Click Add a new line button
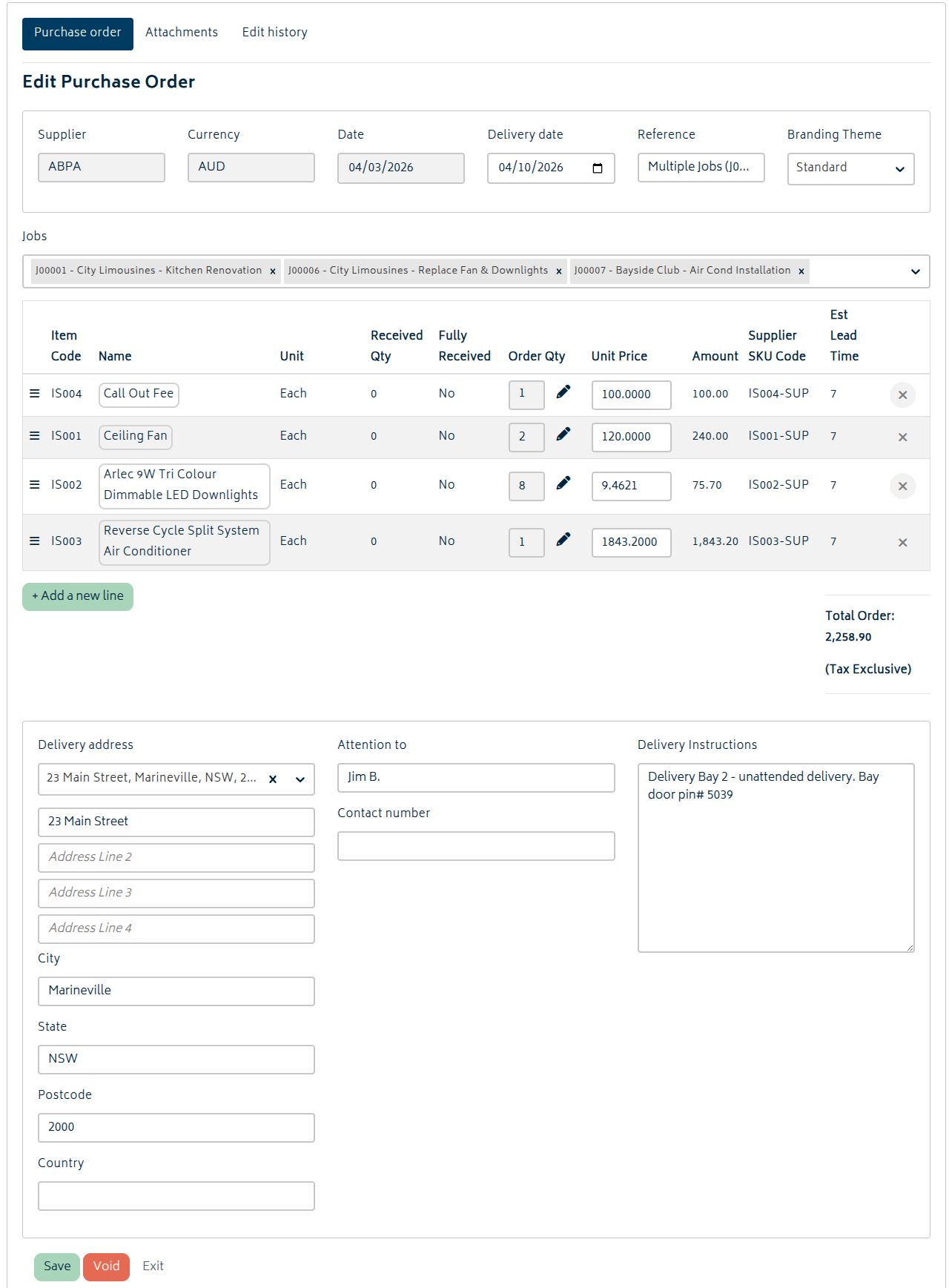Viewport: 949px width, 1288px height. [x=78, y=596]
